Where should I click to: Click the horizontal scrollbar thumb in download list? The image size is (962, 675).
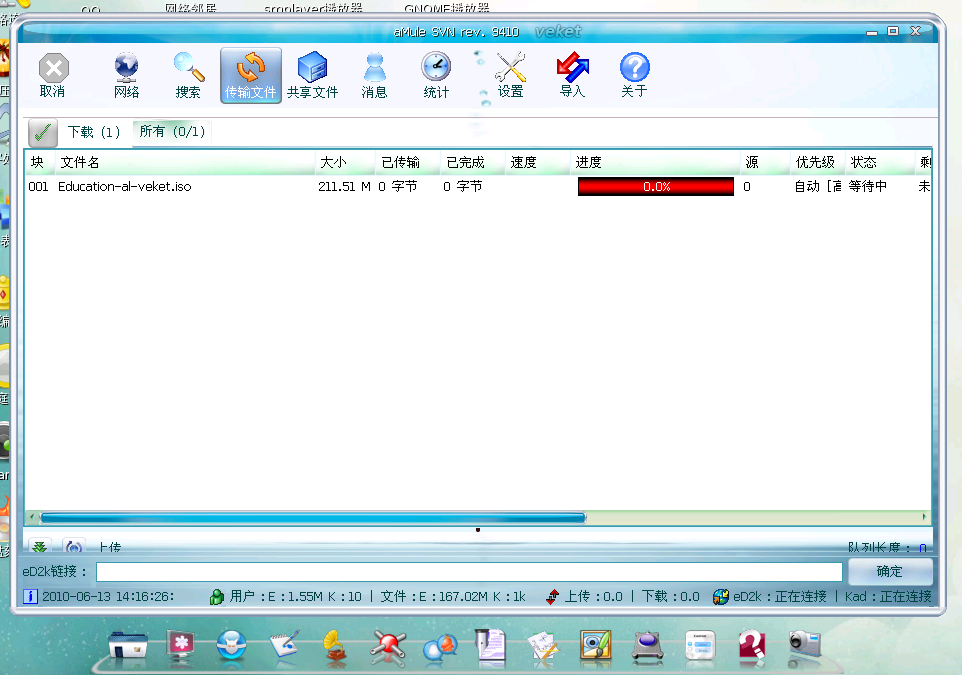[x=313, y=517]
